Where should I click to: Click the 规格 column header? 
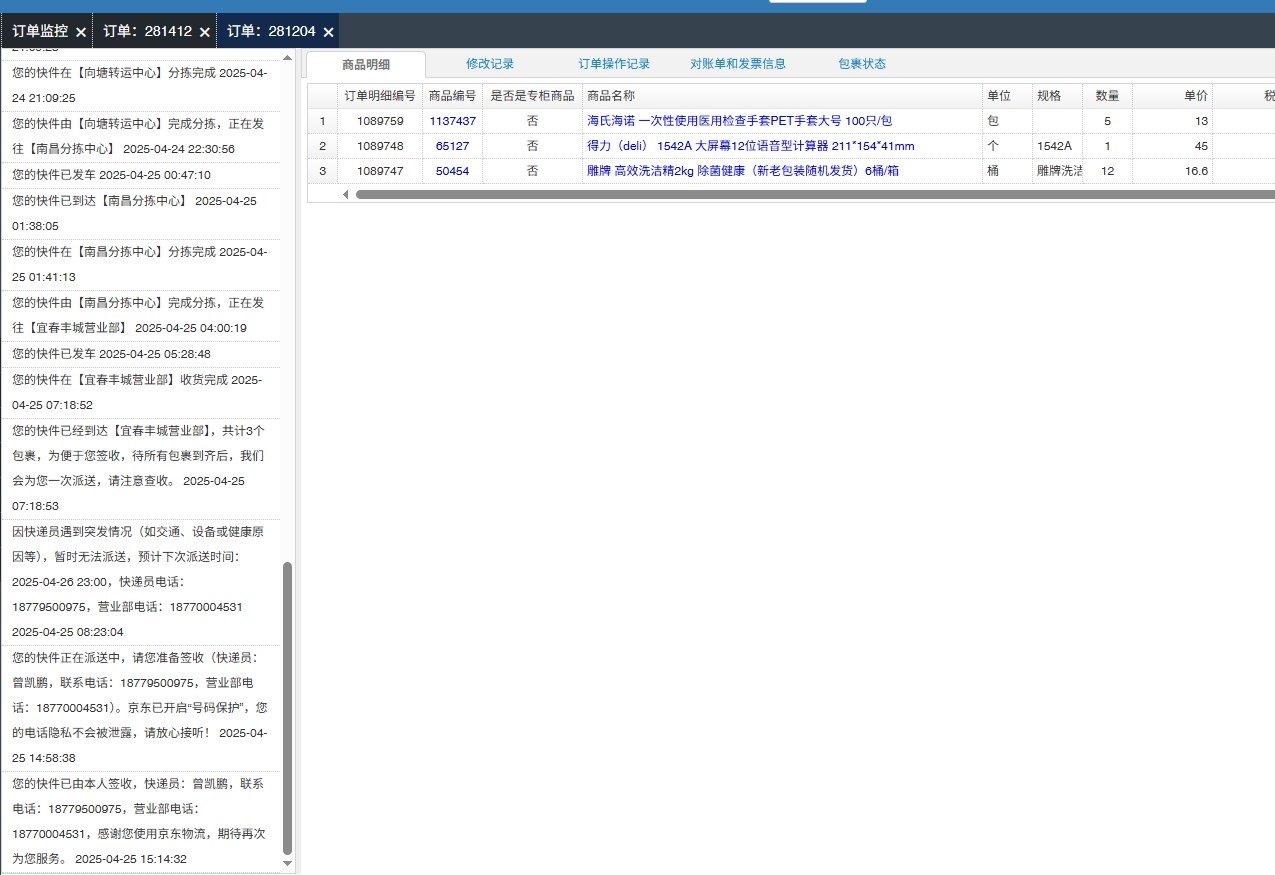coord(1057,96)
